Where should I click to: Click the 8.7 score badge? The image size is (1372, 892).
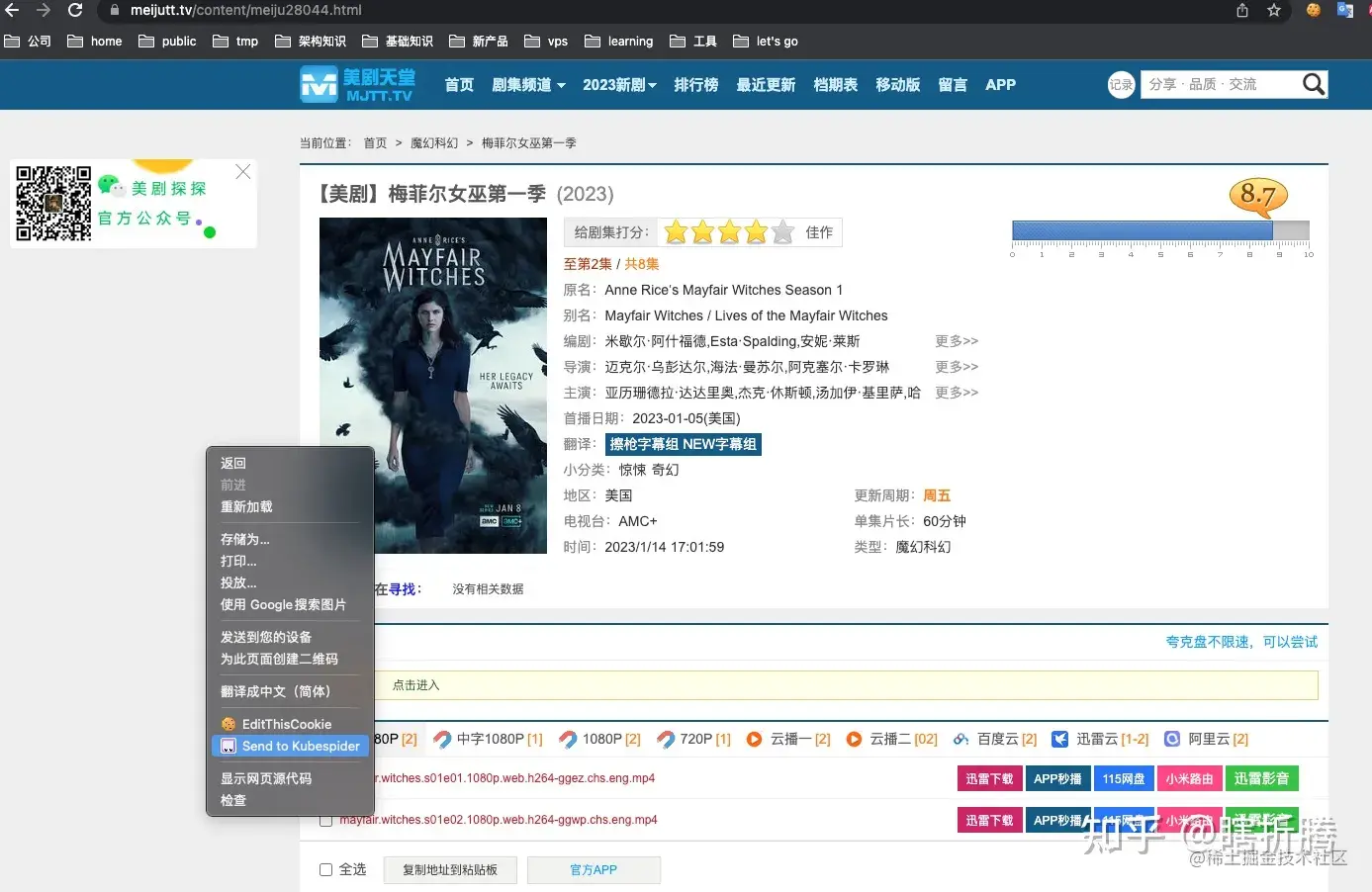tap(1257, 195)
